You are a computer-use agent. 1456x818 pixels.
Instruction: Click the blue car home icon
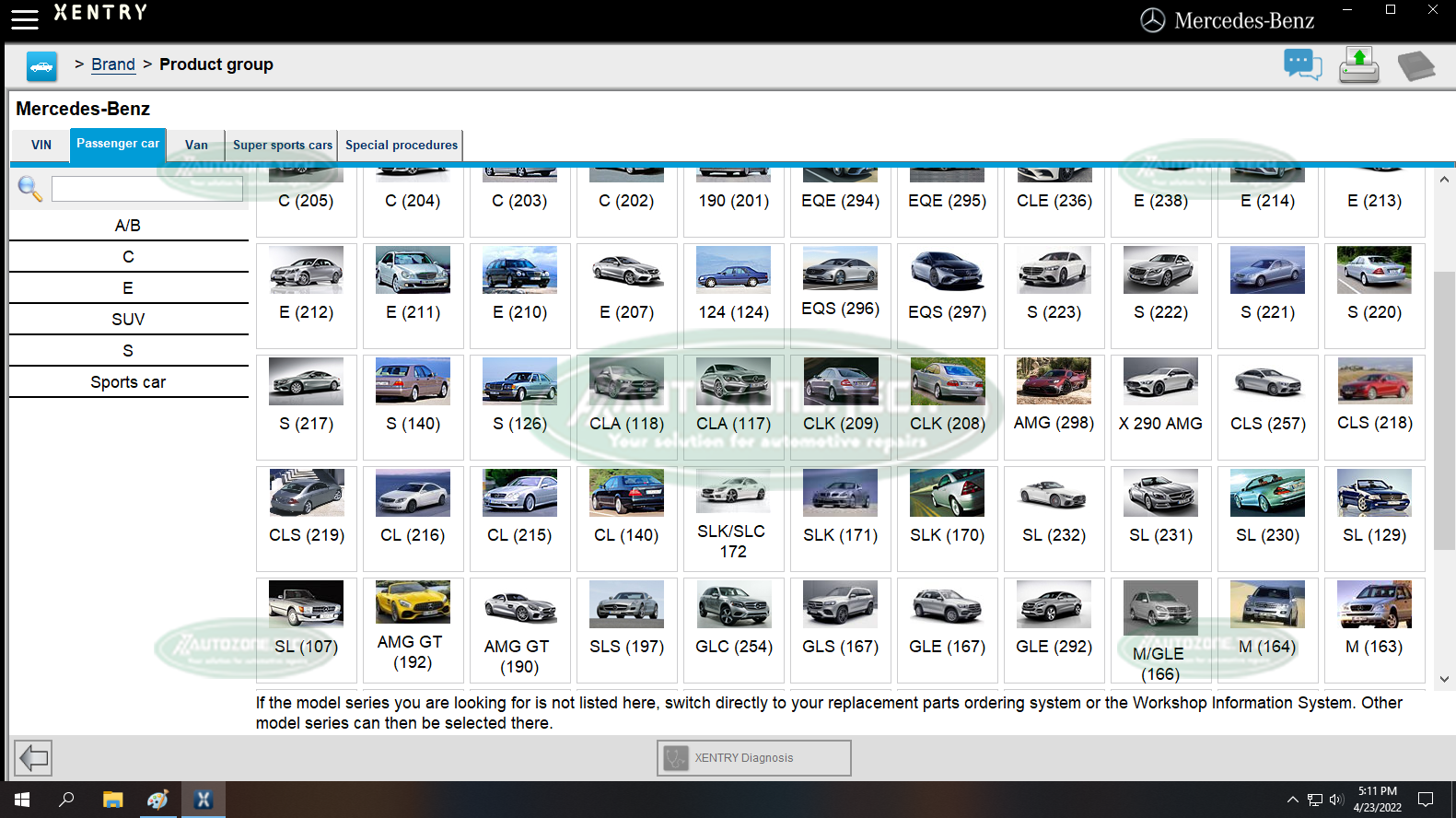[41, 66]
